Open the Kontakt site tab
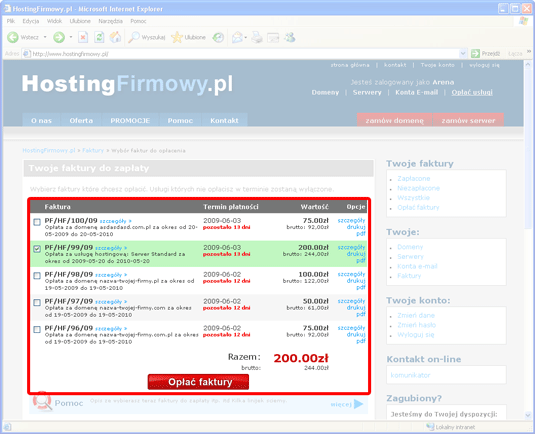Screen dimensions: 535x434 pos(224,120)
